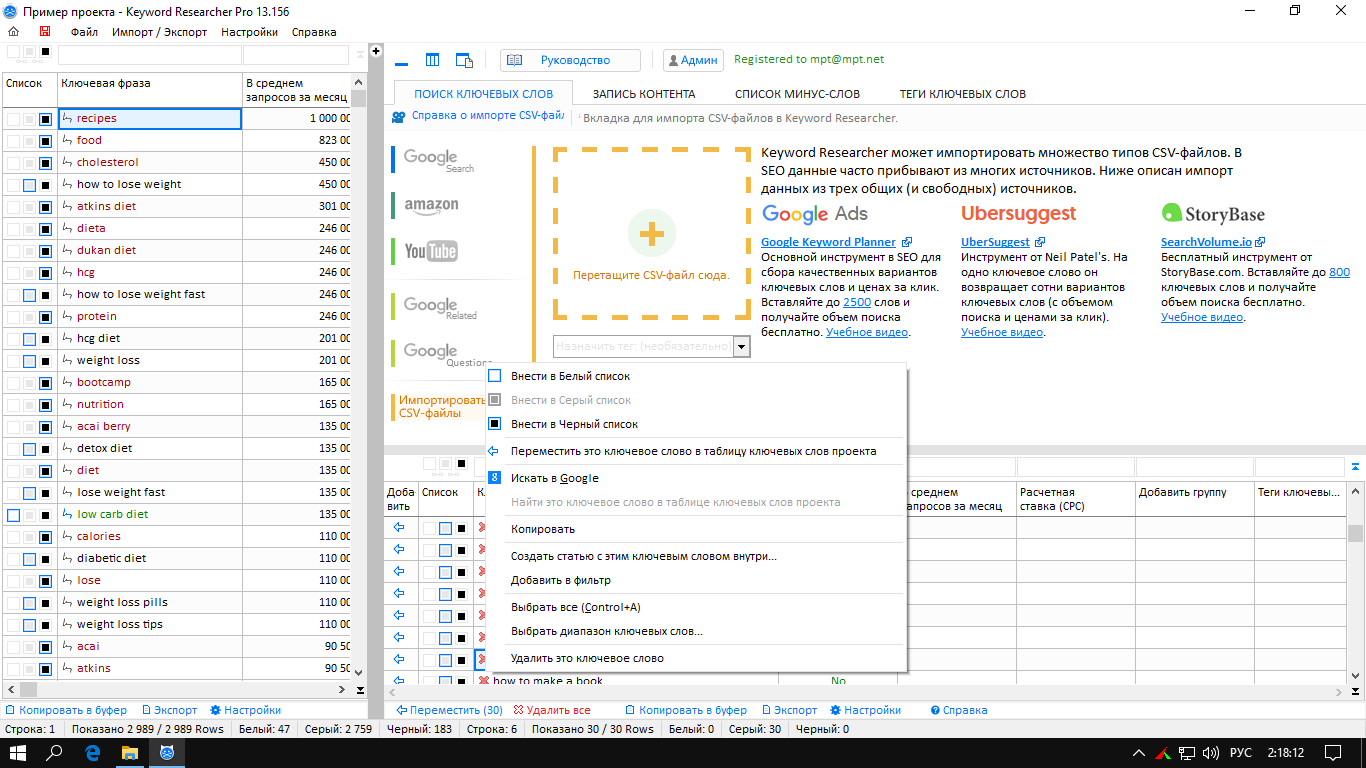1366x768 pixels.
Task: Open the Windows Start menu
Action: [x=18, y=752]
